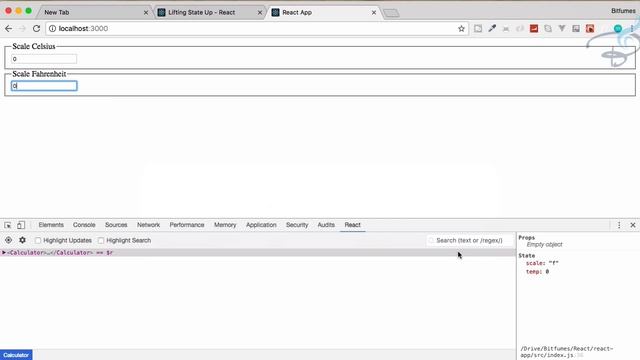
Task: Open the Audits panel
Action: (x=326, y=225)
